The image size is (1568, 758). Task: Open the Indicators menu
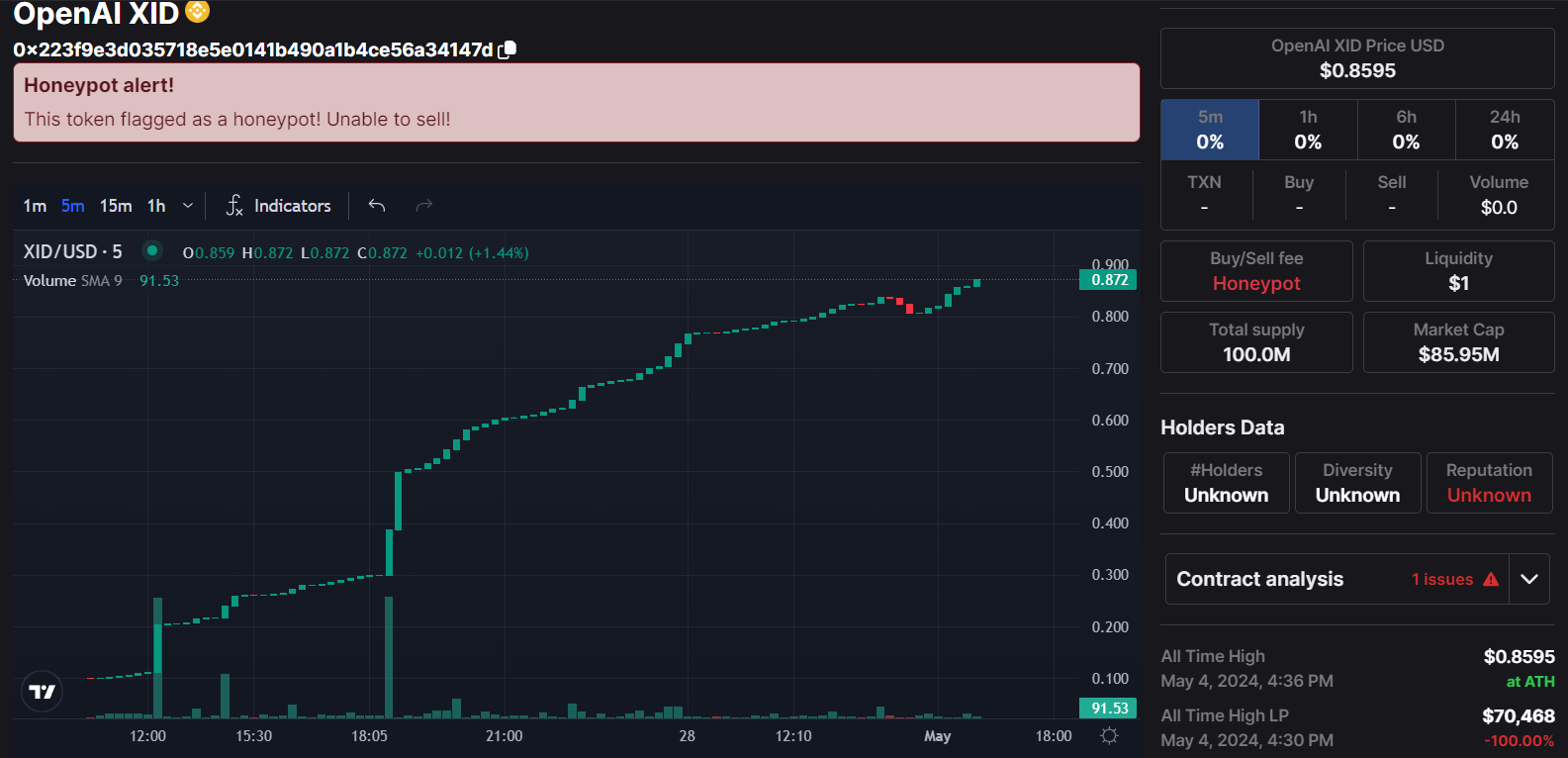click(279, 205)
